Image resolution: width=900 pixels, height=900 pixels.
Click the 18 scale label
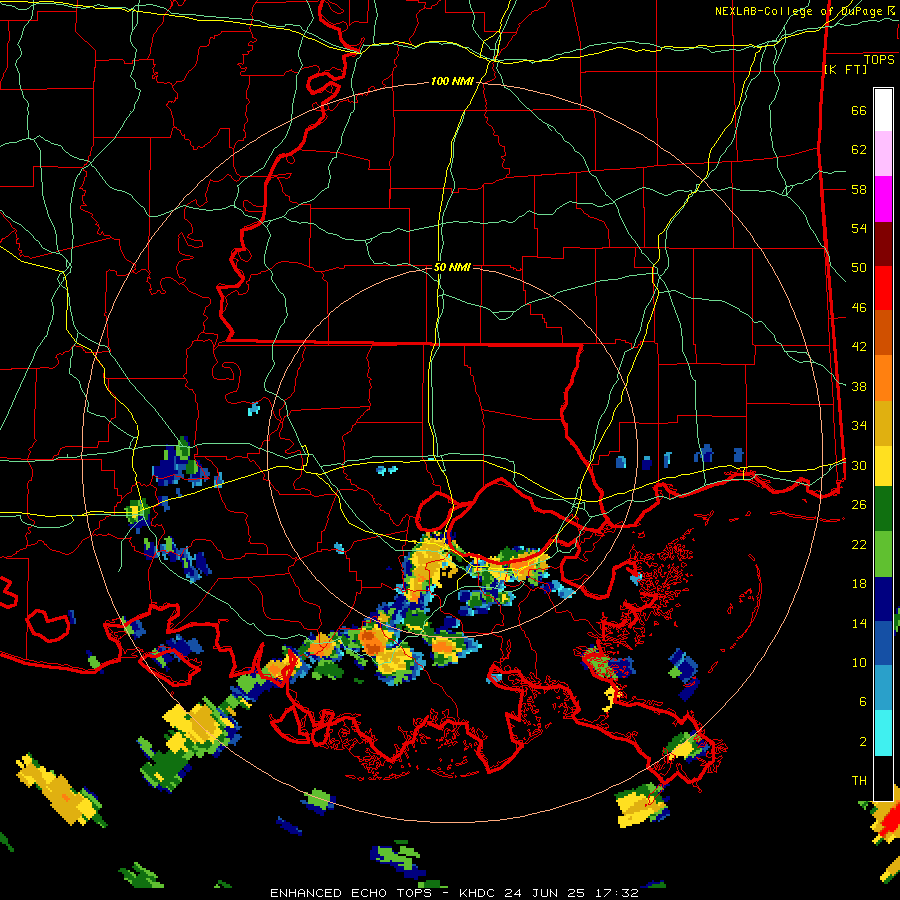pos(859,584)
